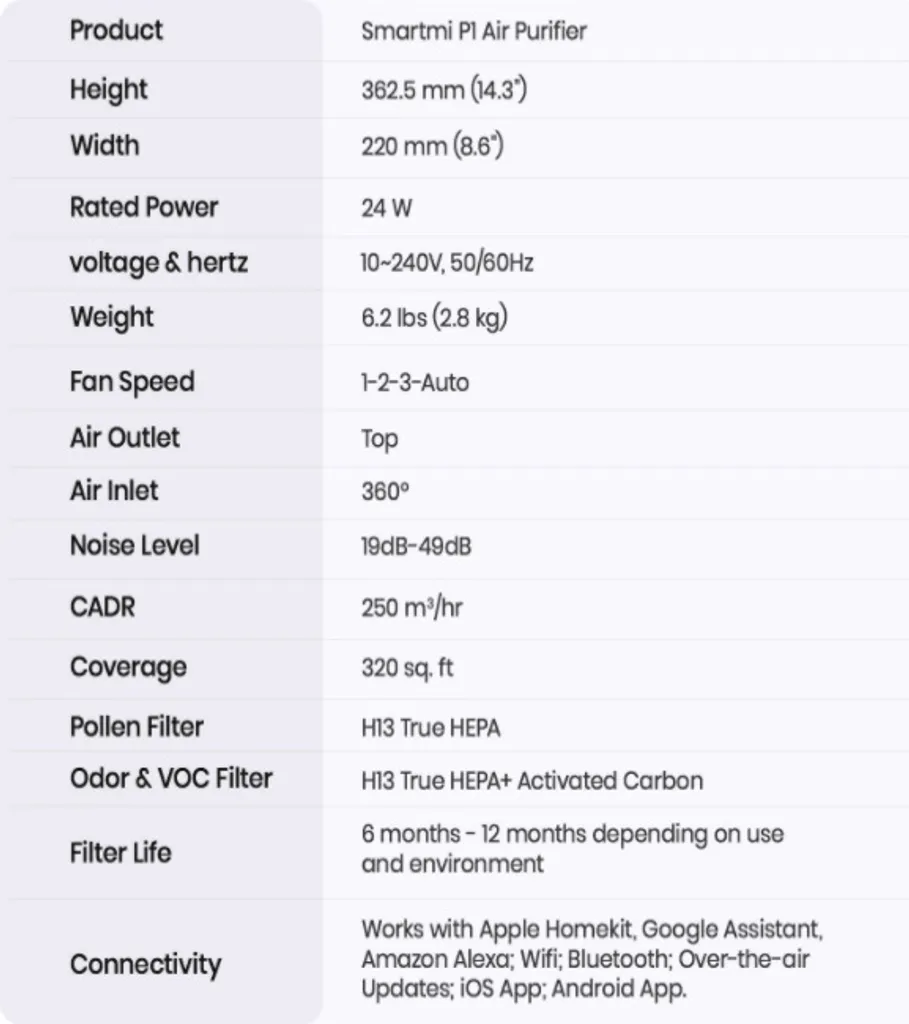
Task: Select the Filter Life label
Action: (121, 853)
